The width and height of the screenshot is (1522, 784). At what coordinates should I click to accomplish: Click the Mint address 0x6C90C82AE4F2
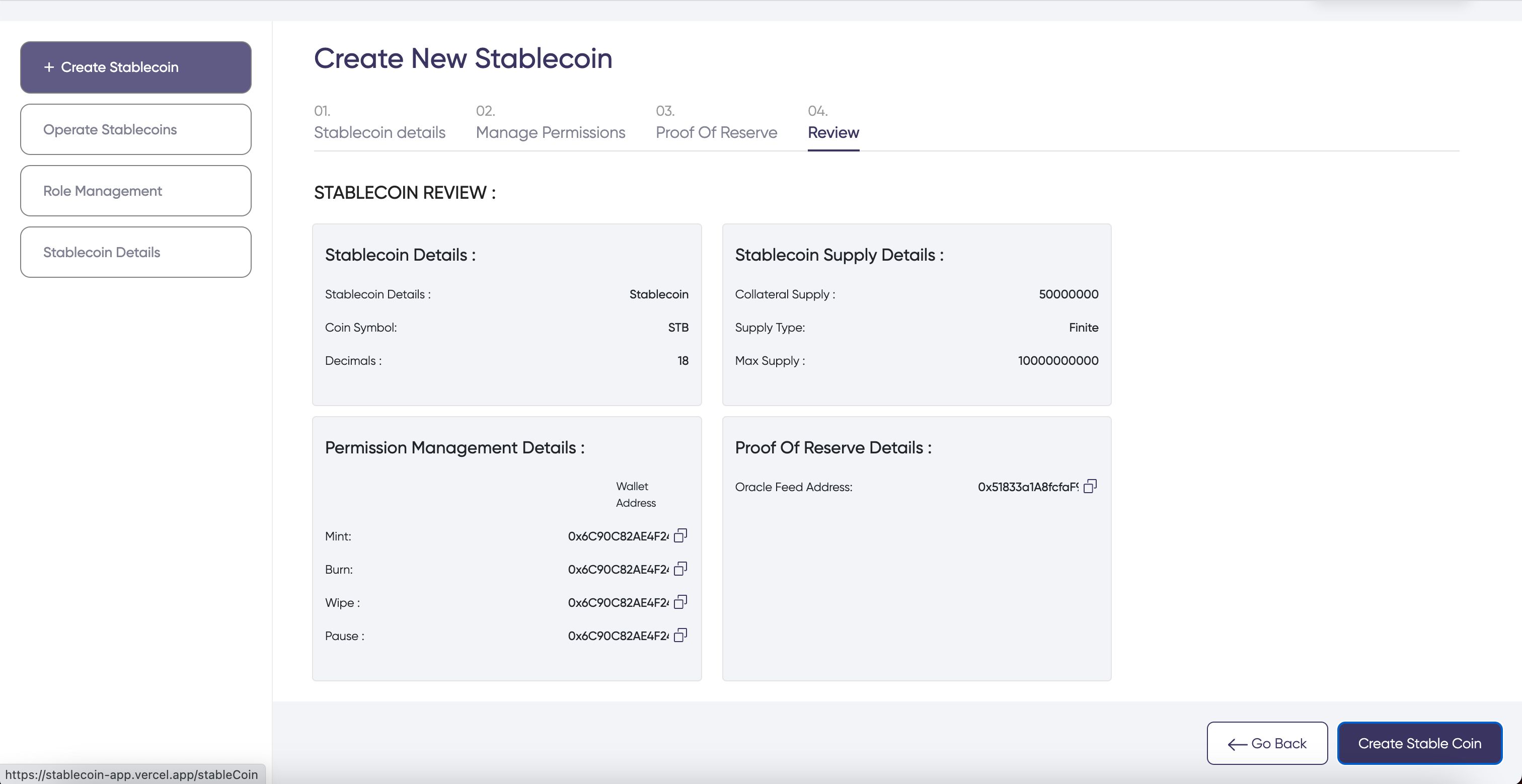coord(618,536)
